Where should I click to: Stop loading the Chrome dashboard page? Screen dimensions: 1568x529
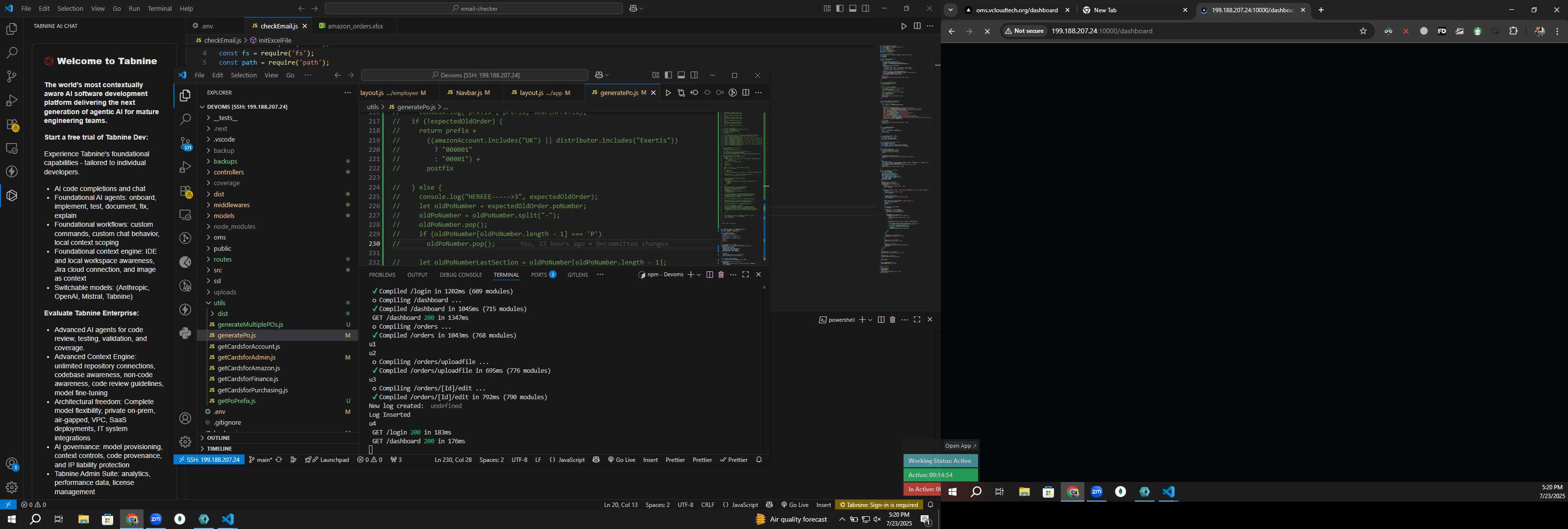pyautogui.click(x=987, y=31)
